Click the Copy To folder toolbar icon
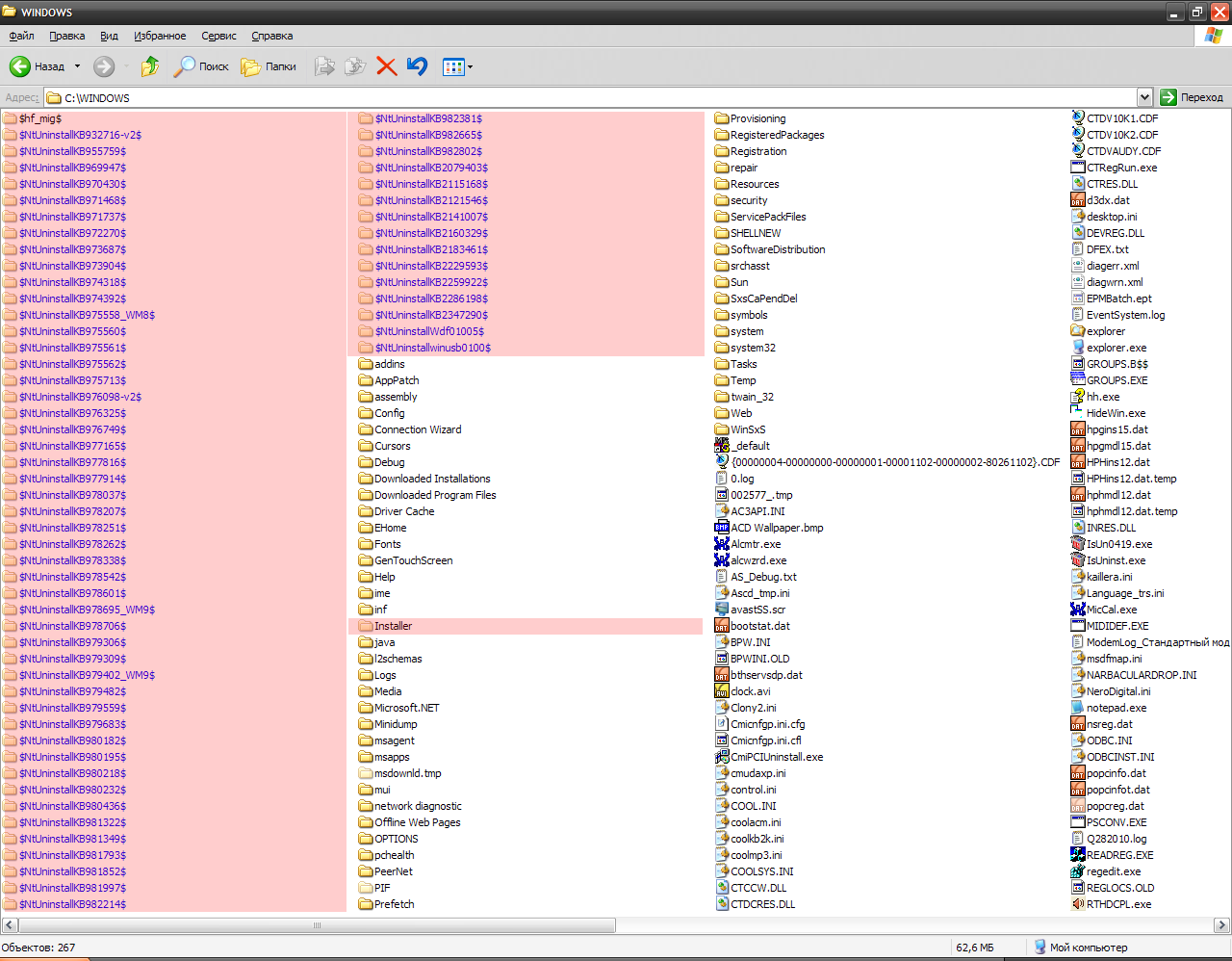1232x961 pixels. pyautogui.click(x=355, y=66)
